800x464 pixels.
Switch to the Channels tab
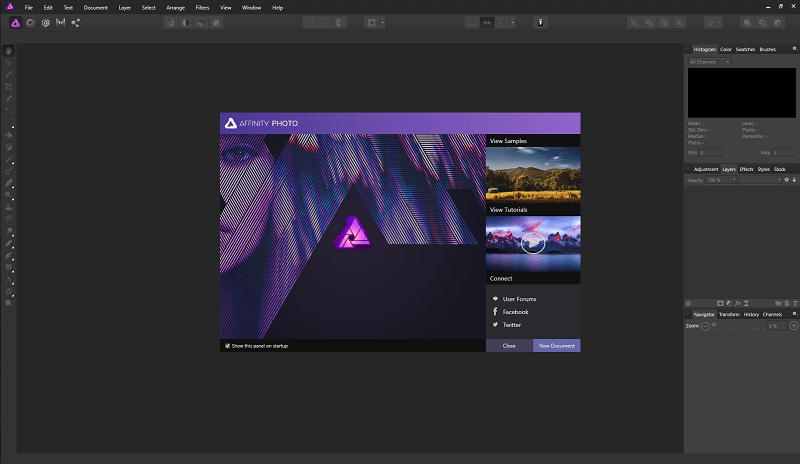tap(772, 314)
